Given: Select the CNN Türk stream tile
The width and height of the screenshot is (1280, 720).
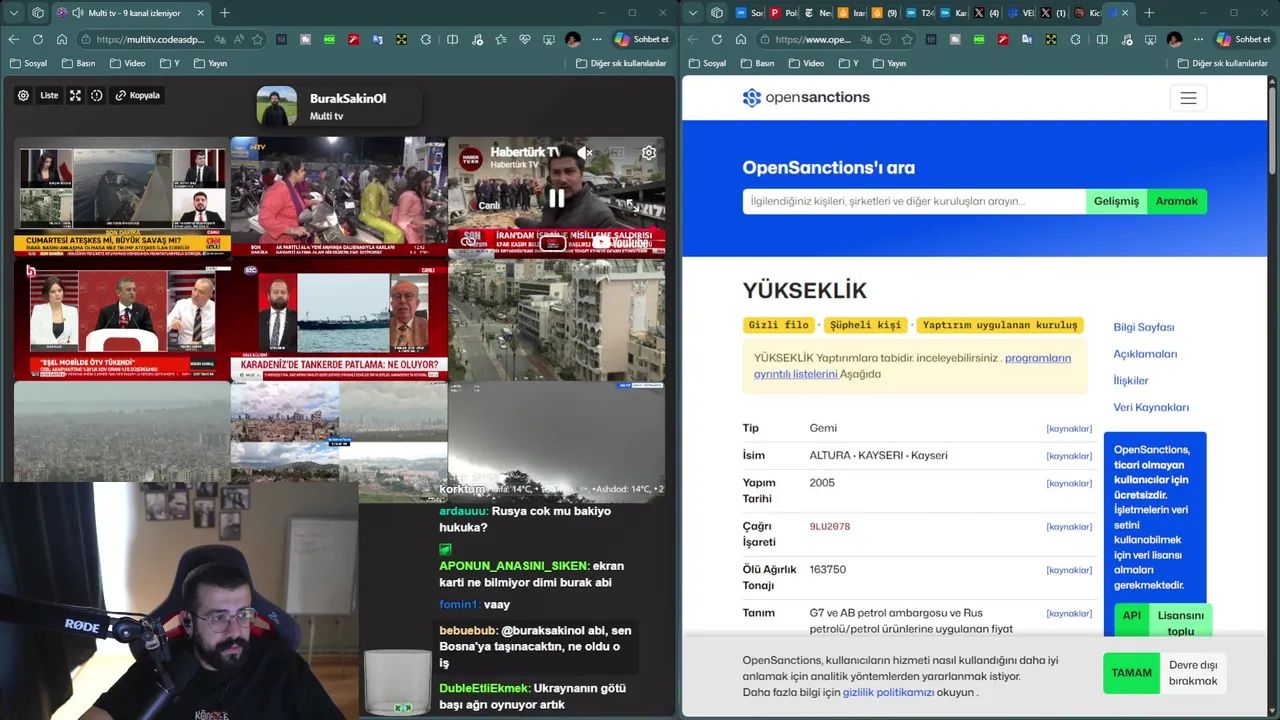Looking at the screenshot, I should [x=122, y=196].
